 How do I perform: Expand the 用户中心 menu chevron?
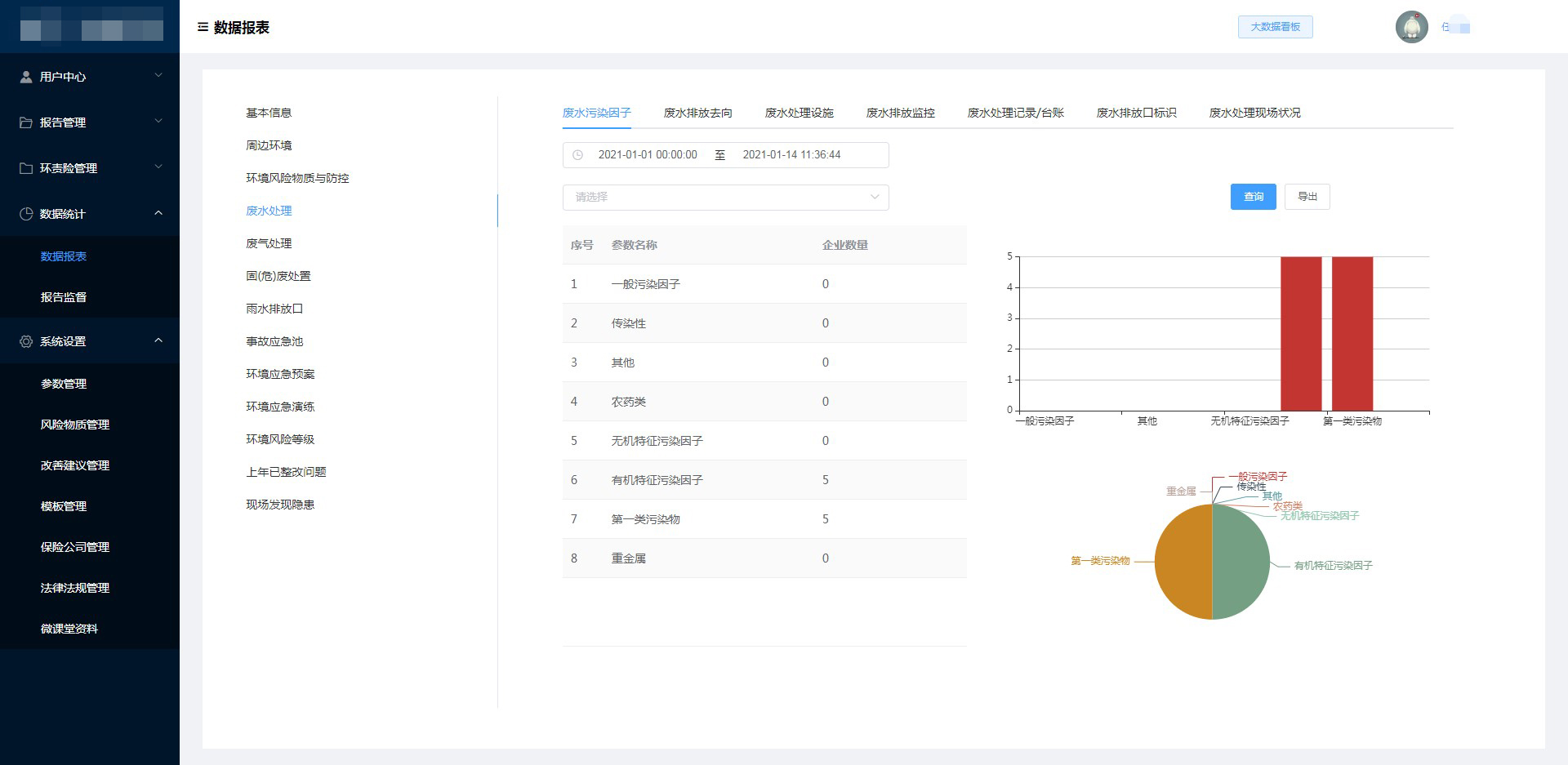(x=158, y=76)
